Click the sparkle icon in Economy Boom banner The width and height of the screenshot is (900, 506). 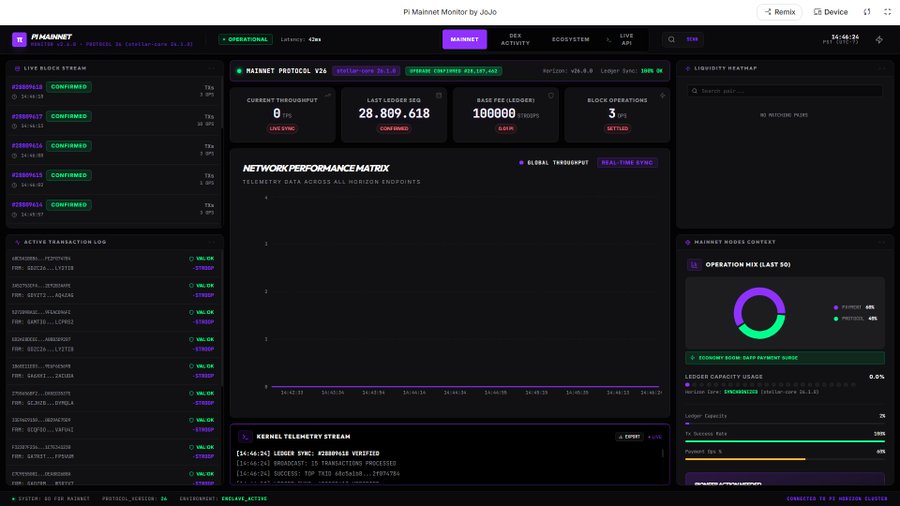(692, 358)
